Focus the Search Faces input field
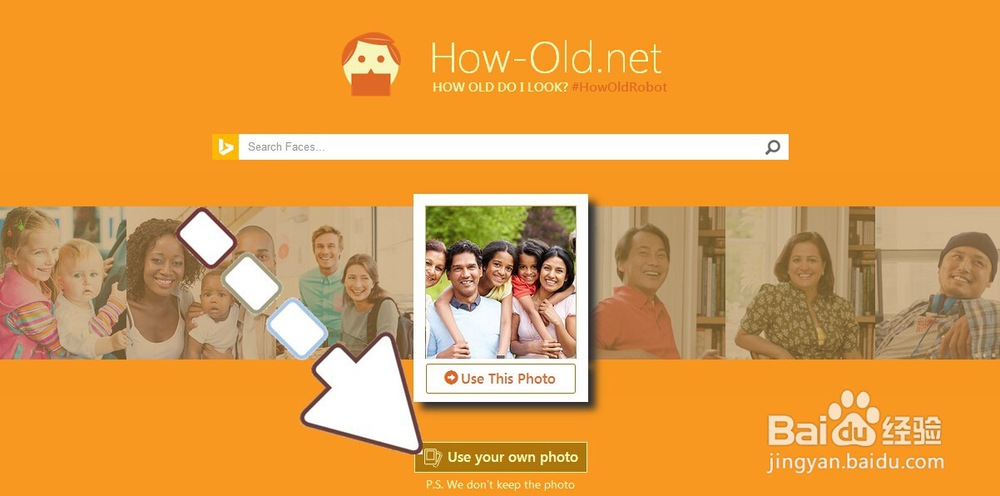 (x=501, y=147)
